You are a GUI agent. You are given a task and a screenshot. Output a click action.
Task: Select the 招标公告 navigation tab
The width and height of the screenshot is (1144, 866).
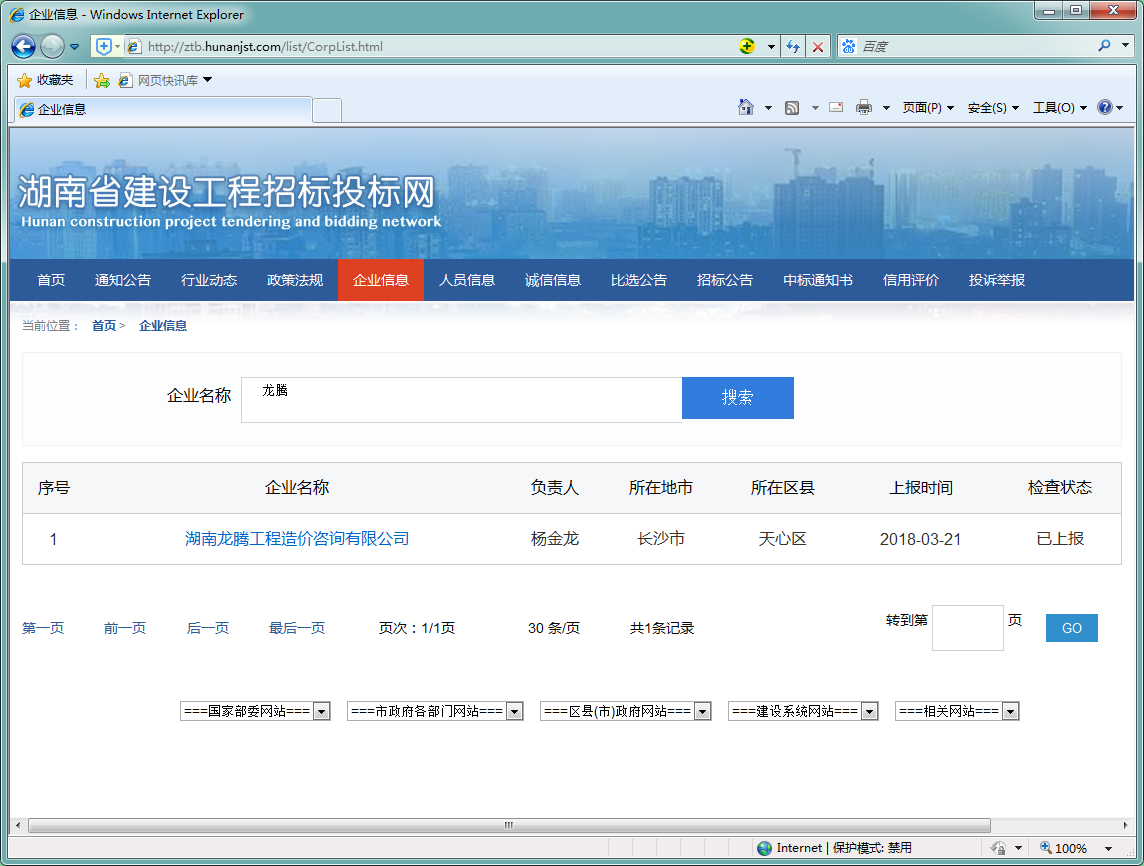pyautogui.click(x=725, y=280)
